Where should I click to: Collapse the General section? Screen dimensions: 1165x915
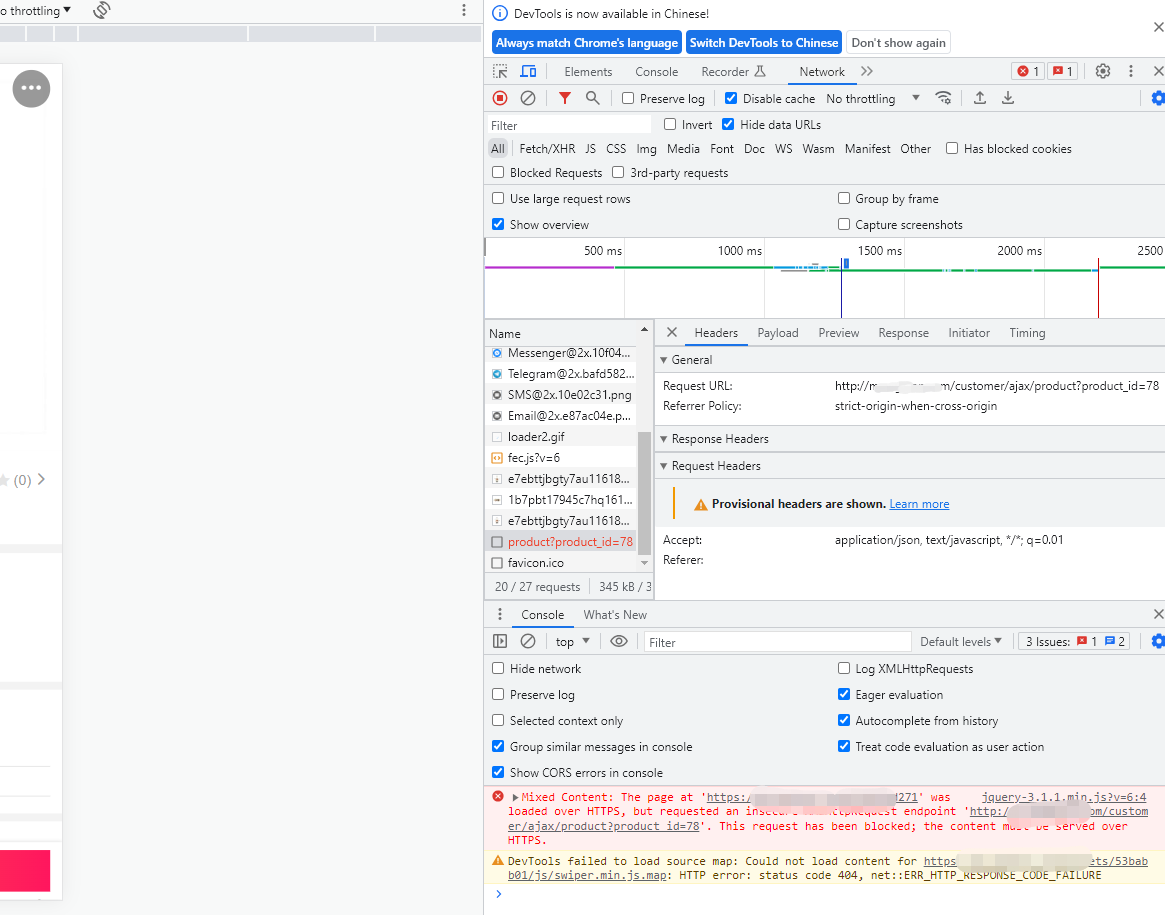click(663, 359)
